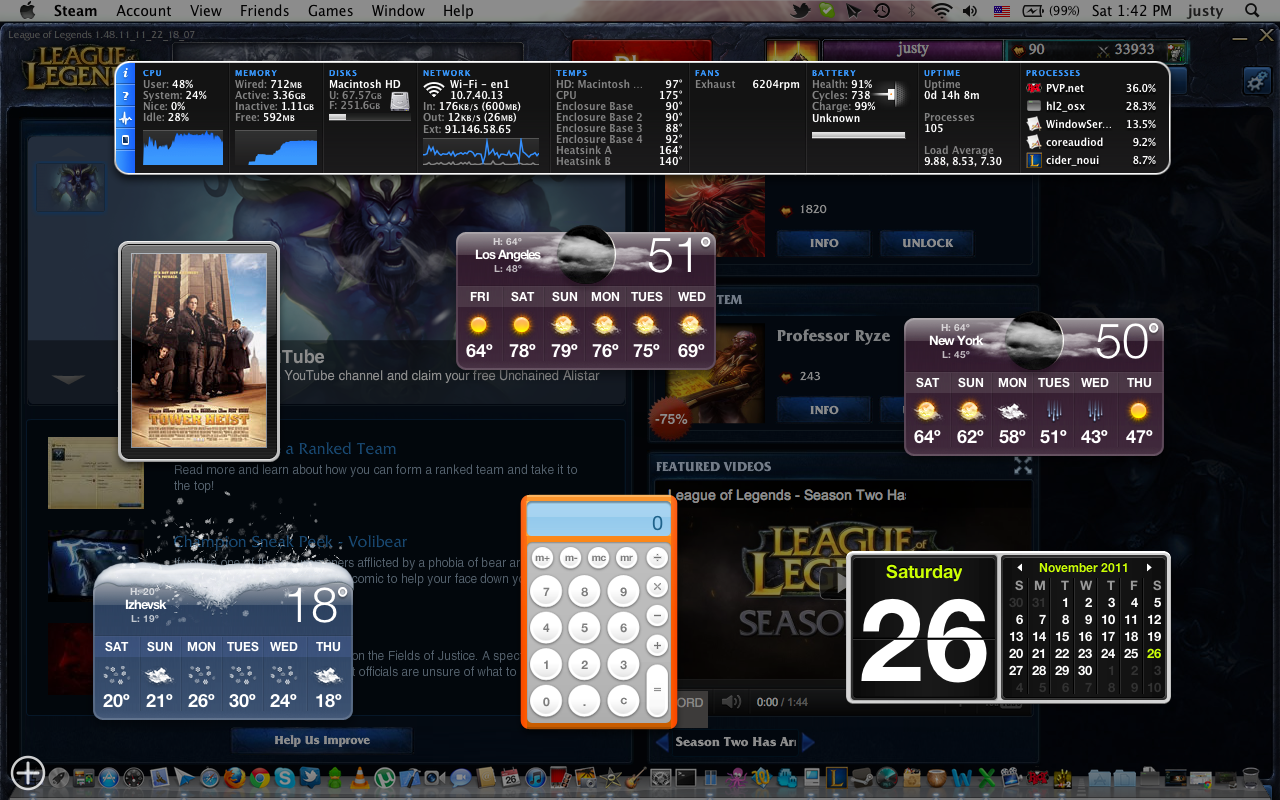Open Wi-Fi status menu bar icon
Image resolution: width=1280 pixels, height=800 pixels.
(941, 11)
